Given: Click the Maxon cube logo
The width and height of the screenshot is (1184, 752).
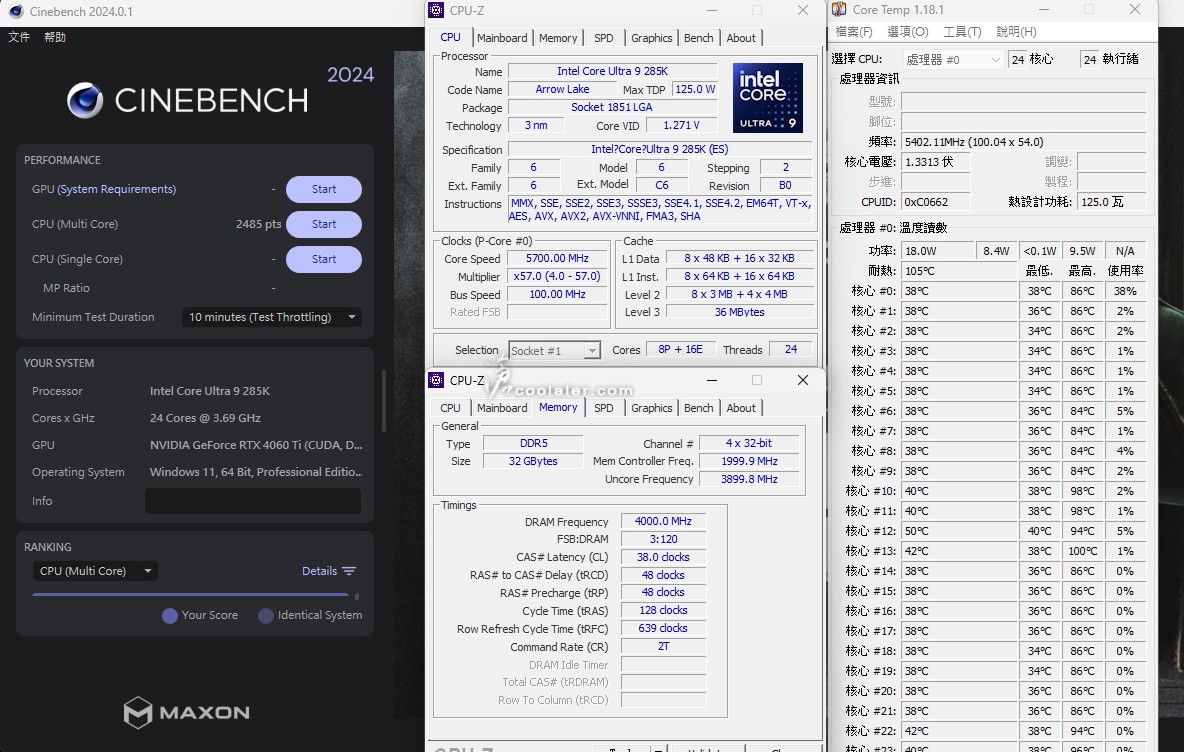Looking at the screenshot, I should tap(137, 712).
